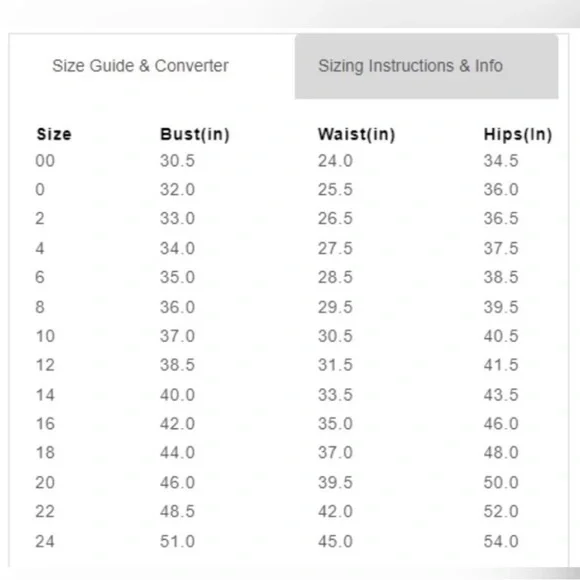Screen dimensions: 580x580
Task: Select the size 6 row label
Action: coord(40,277)
